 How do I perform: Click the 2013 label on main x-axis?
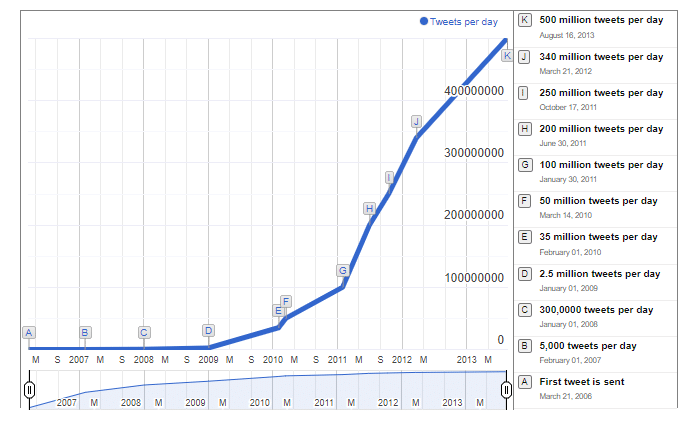click(467, 359)
